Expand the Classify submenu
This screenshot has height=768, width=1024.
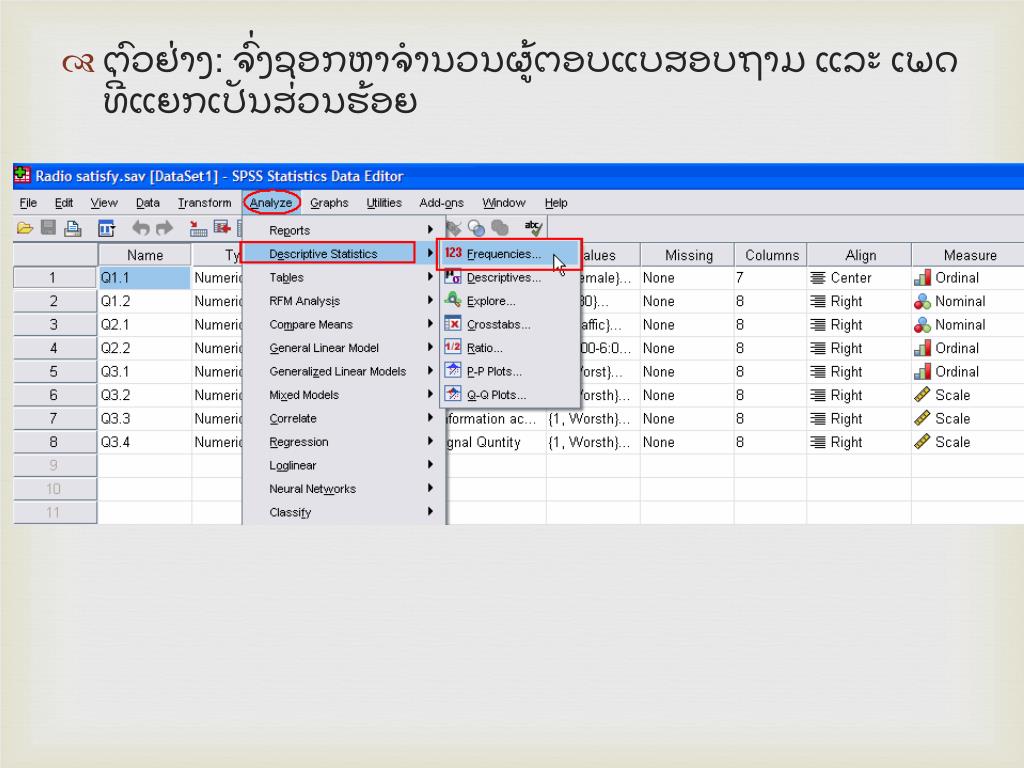coord(344,512)
